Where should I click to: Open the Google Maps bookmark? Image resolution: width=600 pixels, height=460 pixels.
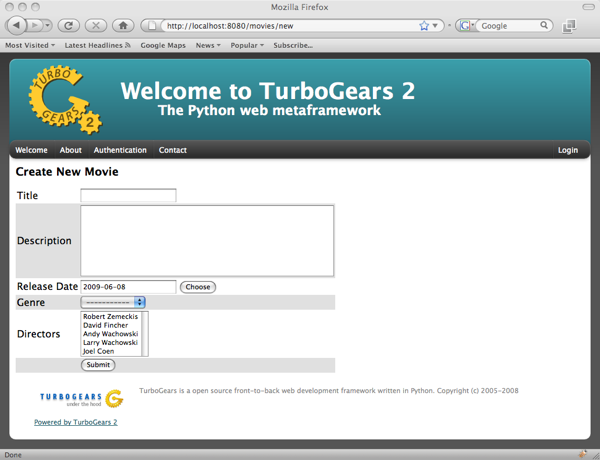coord(163,45)
